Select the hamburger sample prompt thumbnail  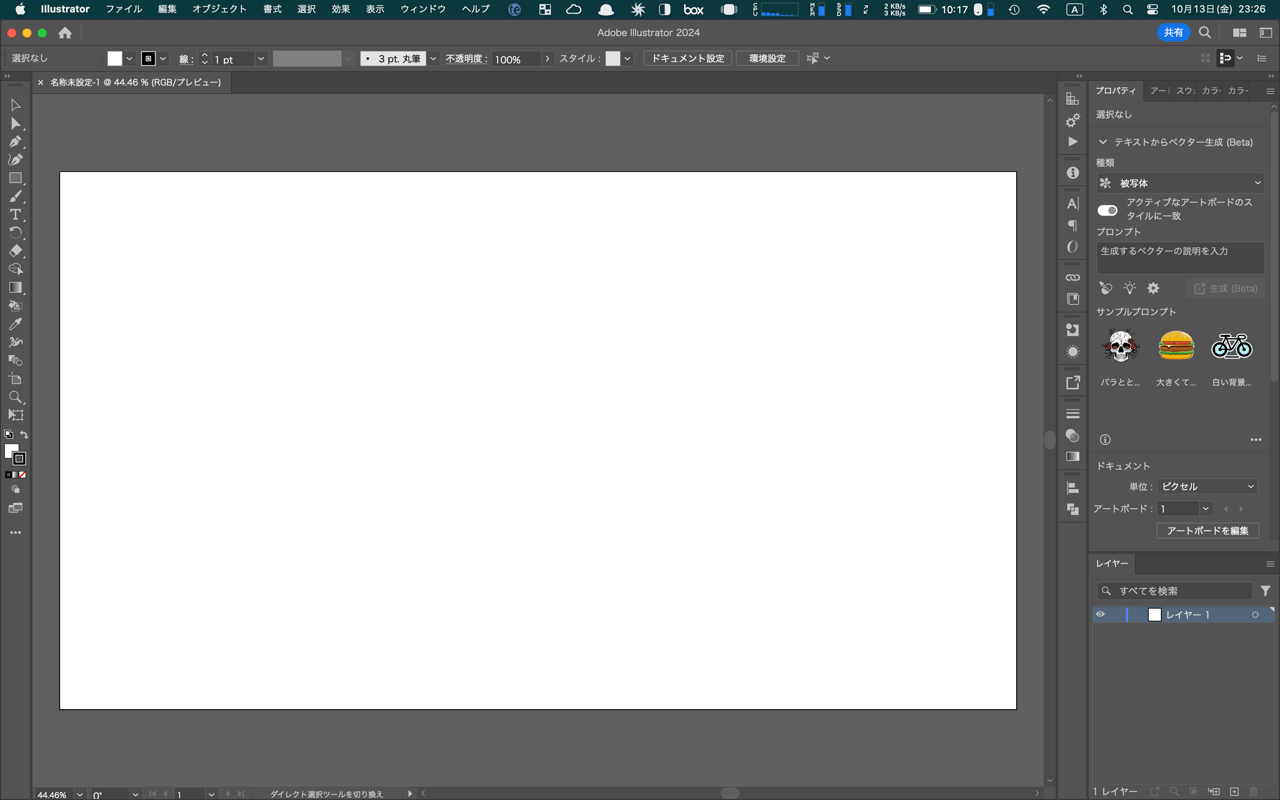pyautogui.click(x=1176, y=346)
